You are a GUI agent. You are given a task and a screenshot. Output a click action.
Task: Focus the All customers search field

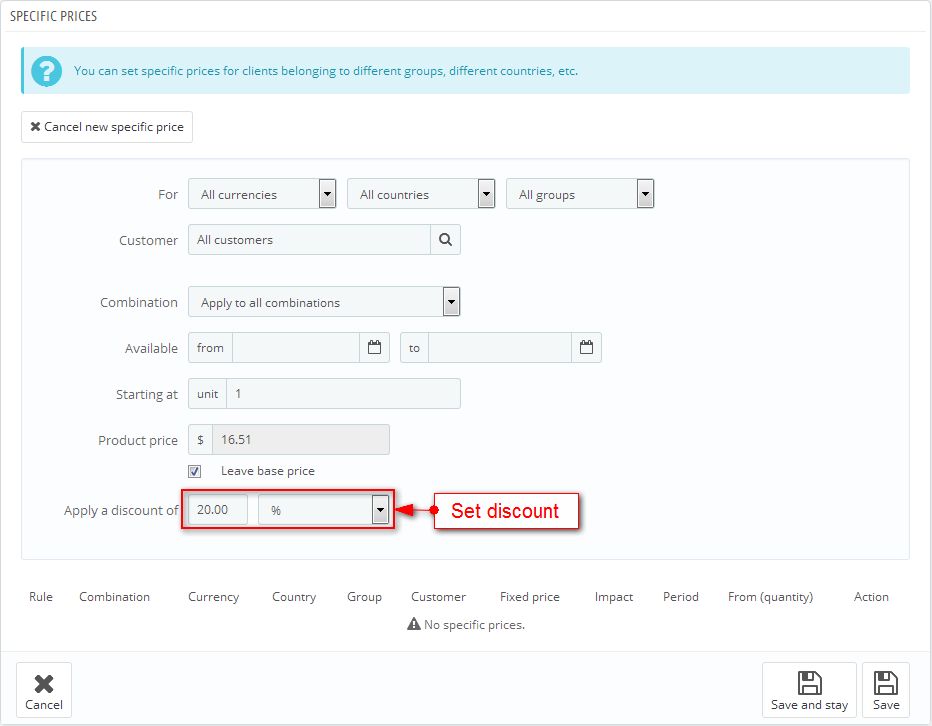[x=309, y=240]
